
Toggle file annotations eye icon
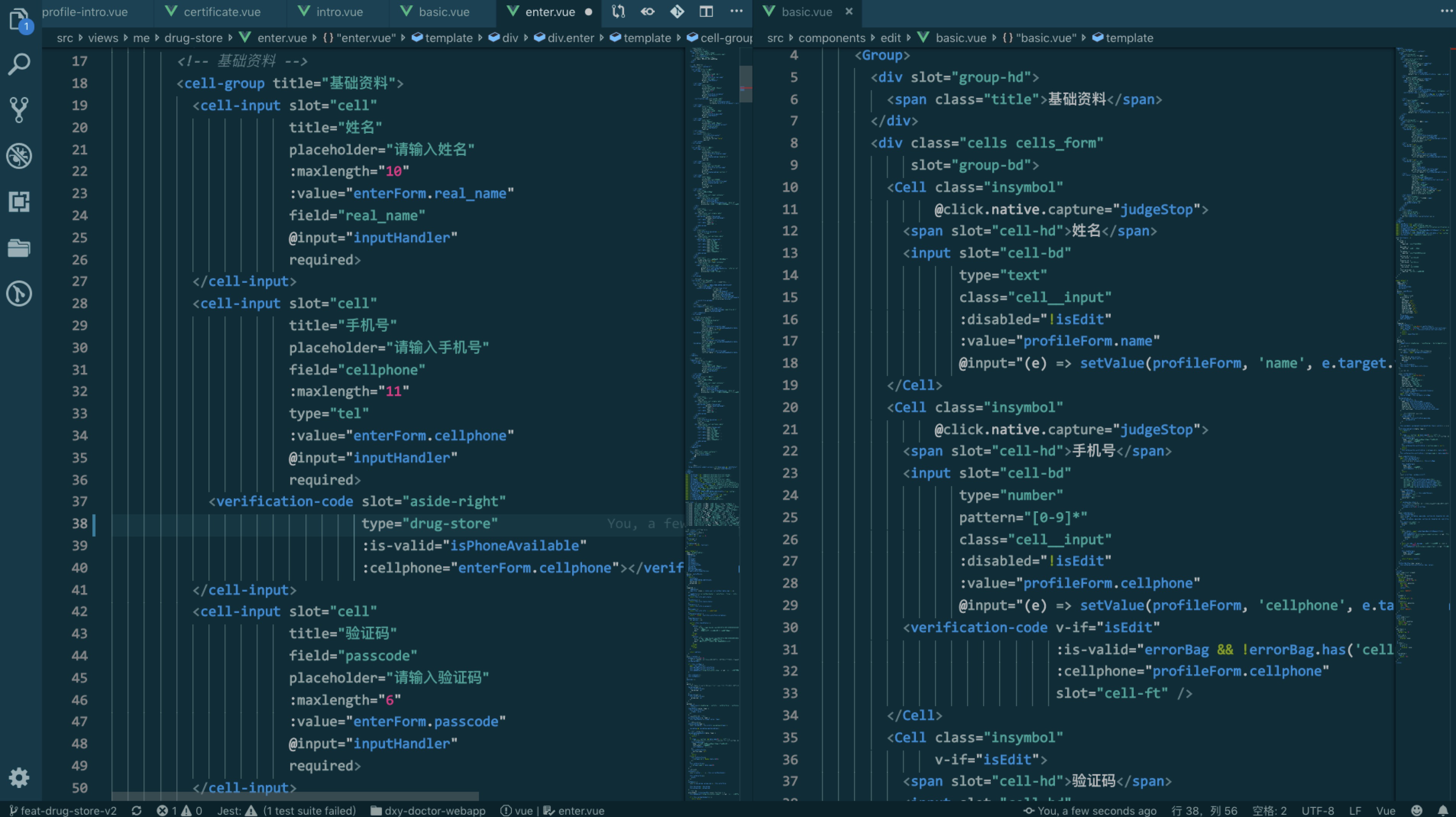tap(648, 11)
